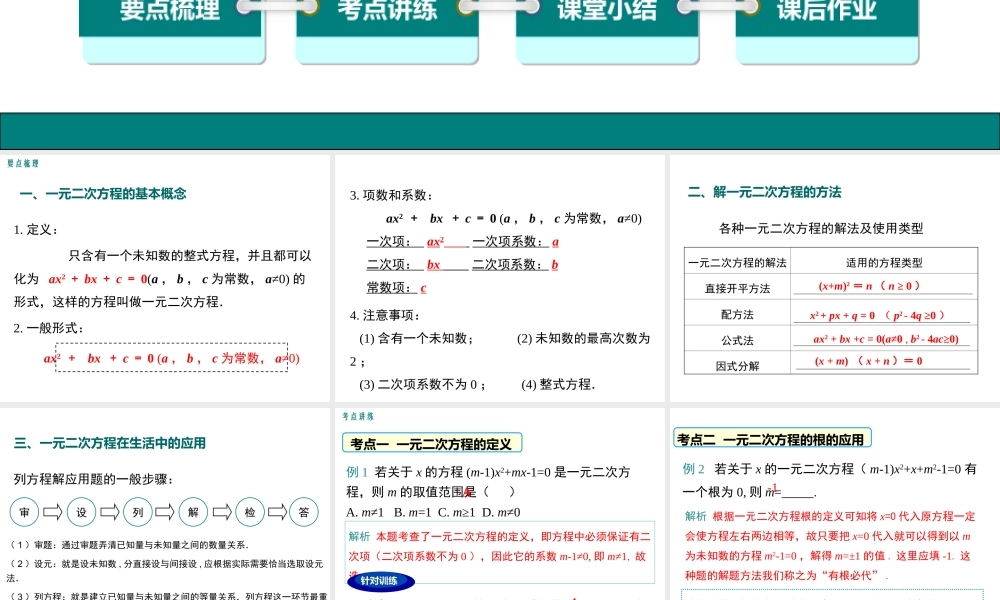Image resolution: width=1000 pixels, height=600 pixels.
Task: Click the table cell 直接开平方法
Action: pyautogui.click(x=737, y=288)
